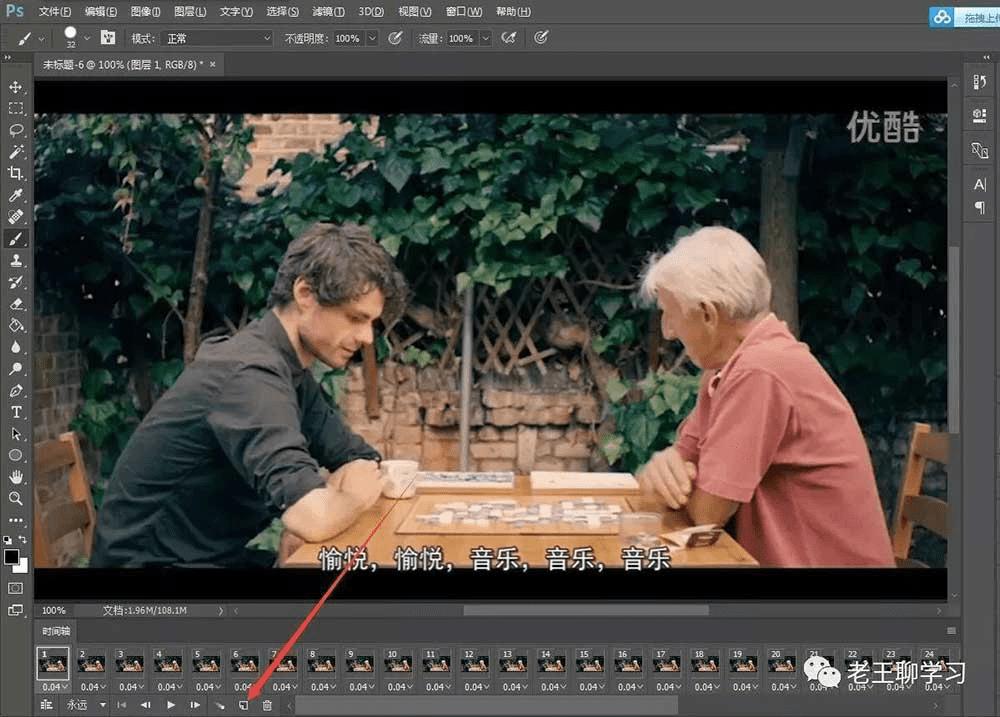Image resolution: width=1000 pixels, height=717 pixels.
Task: Open the extra tools ellipsis menu
Action: click(x=16, y=520)
